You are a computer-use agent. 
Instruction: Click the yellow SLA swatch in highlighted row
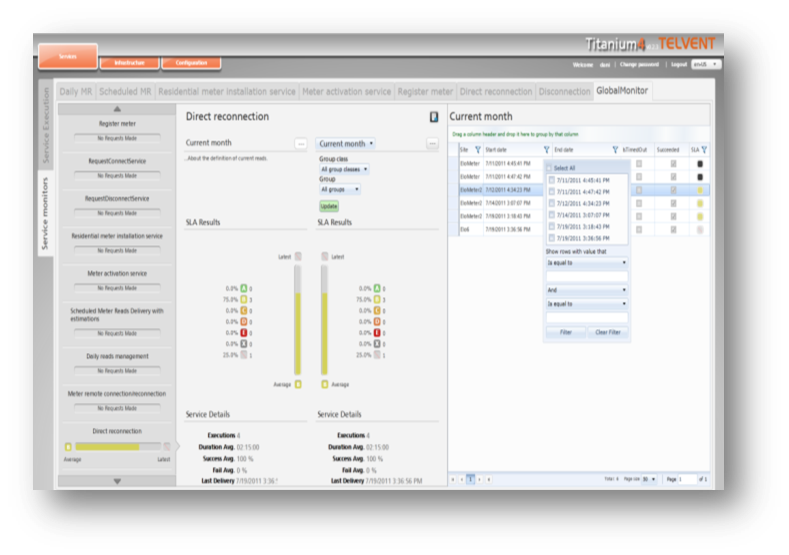[x=699, y=190]
